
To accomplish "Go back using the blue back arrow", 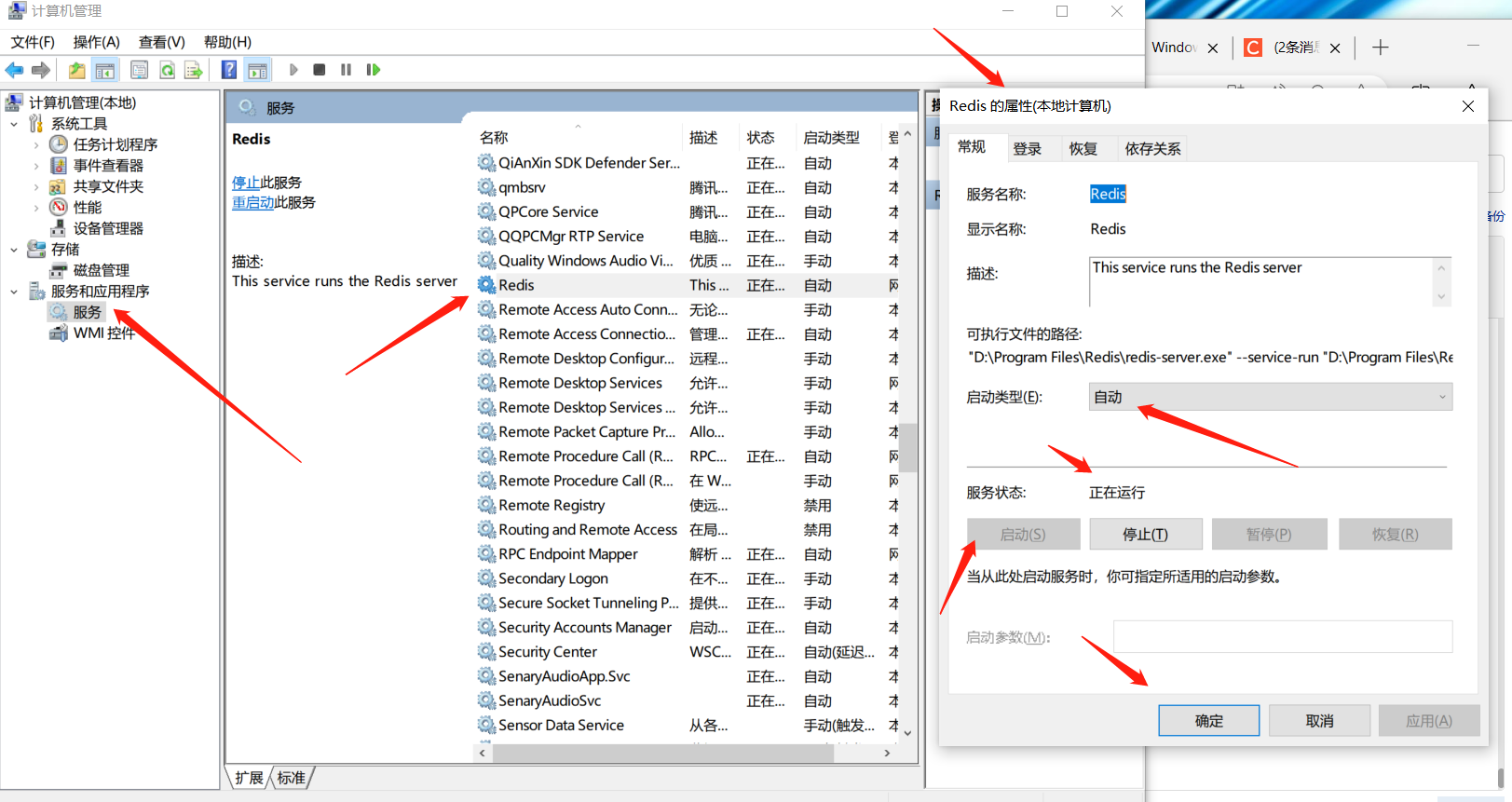I will [14, 70].
